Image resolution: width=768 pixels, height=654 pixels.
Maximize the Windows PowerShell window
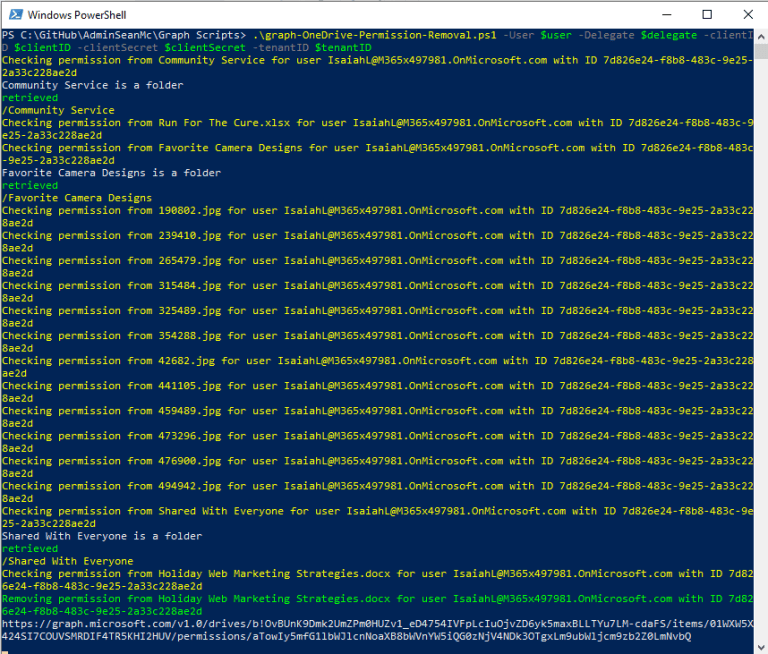[707, 15]
